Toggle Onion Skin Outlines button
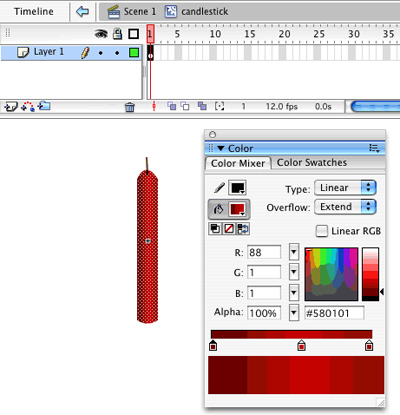 [185, 106]
